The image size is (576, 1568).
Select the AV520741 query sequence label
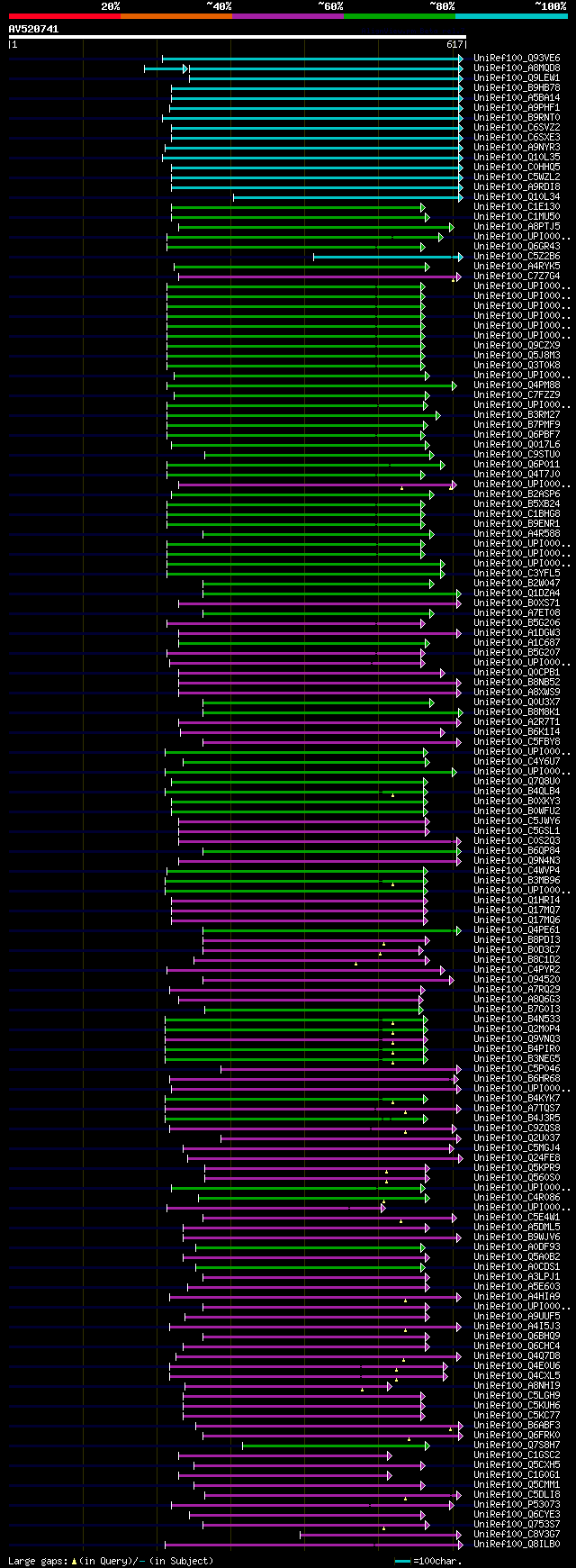click(x=33, y=29)
